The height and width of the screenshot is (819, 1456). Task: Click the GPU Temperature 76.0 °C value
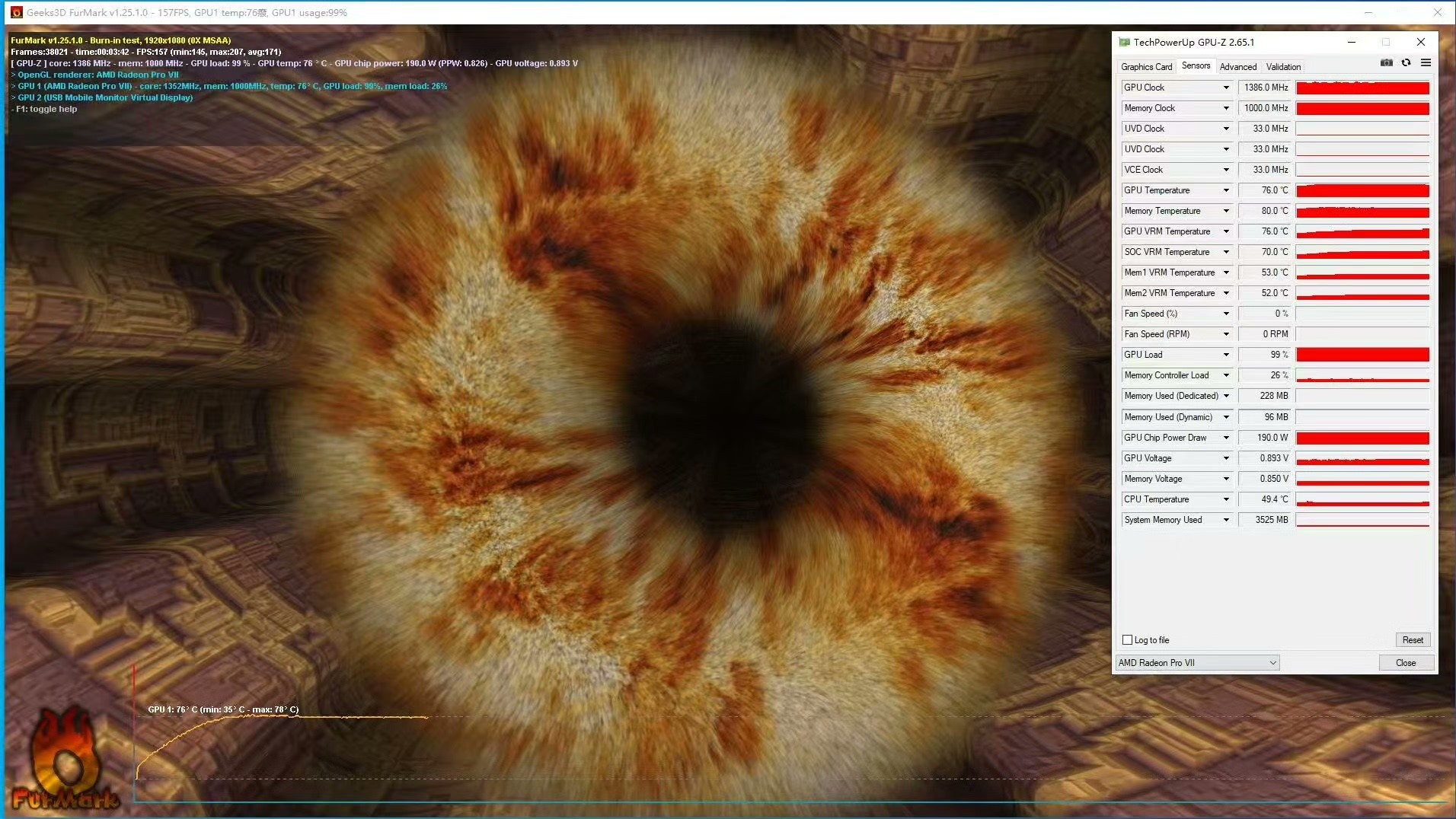click(x=1265, y=190)
